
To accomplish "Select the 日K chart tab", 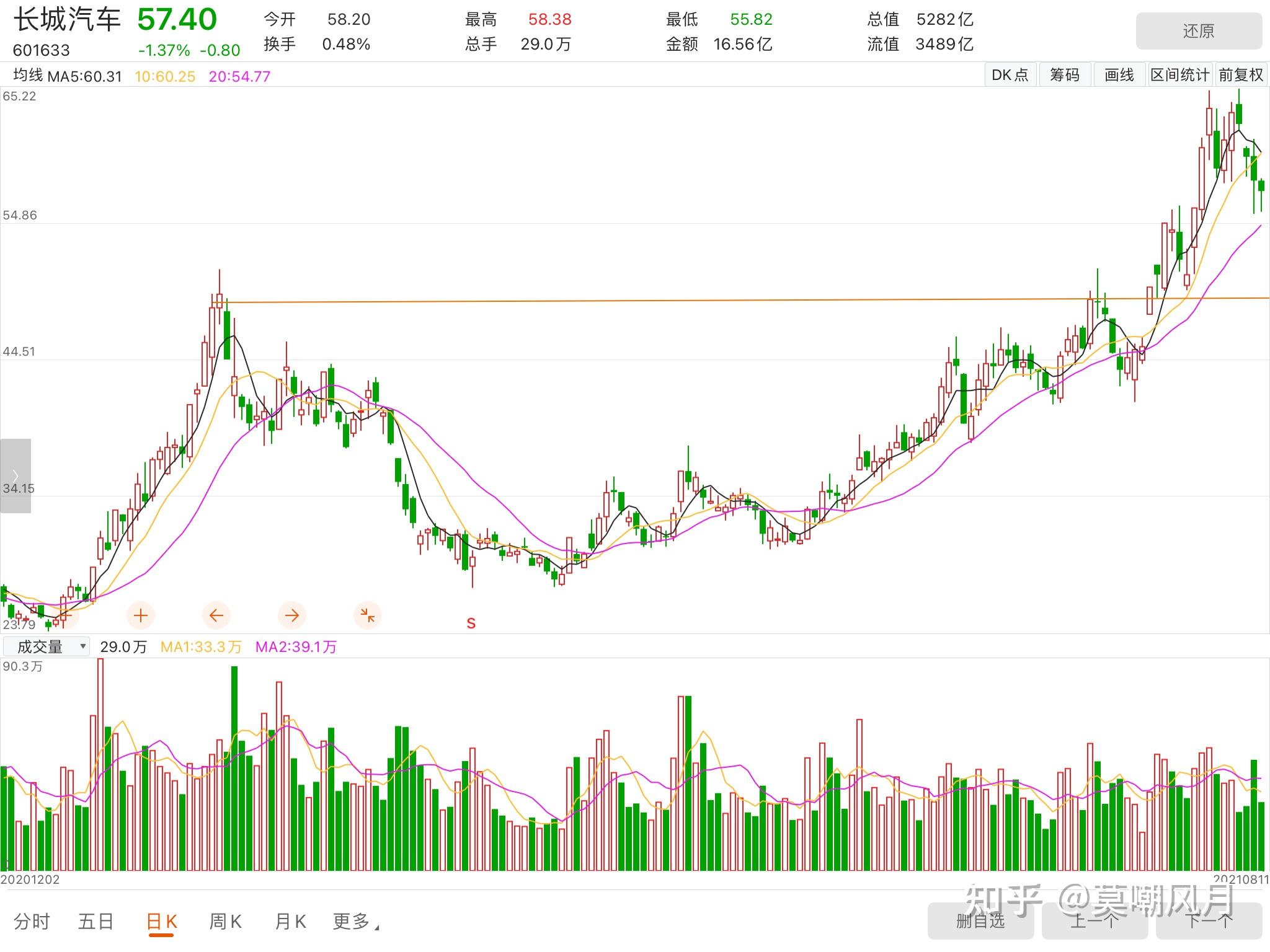I will point(162,922).
